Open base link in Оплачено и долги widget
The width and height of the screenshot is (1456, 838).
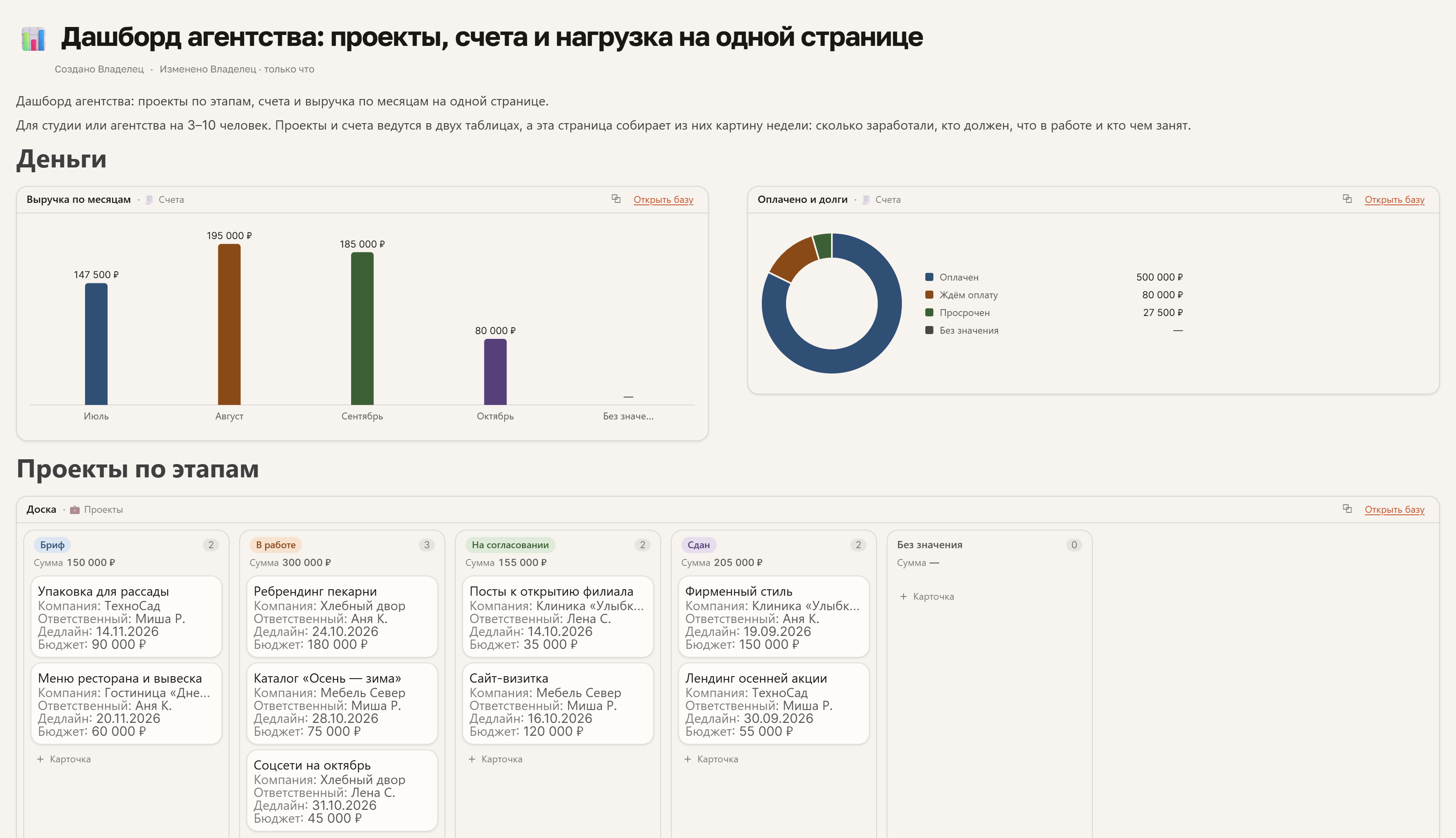[x=1394, y=200]
